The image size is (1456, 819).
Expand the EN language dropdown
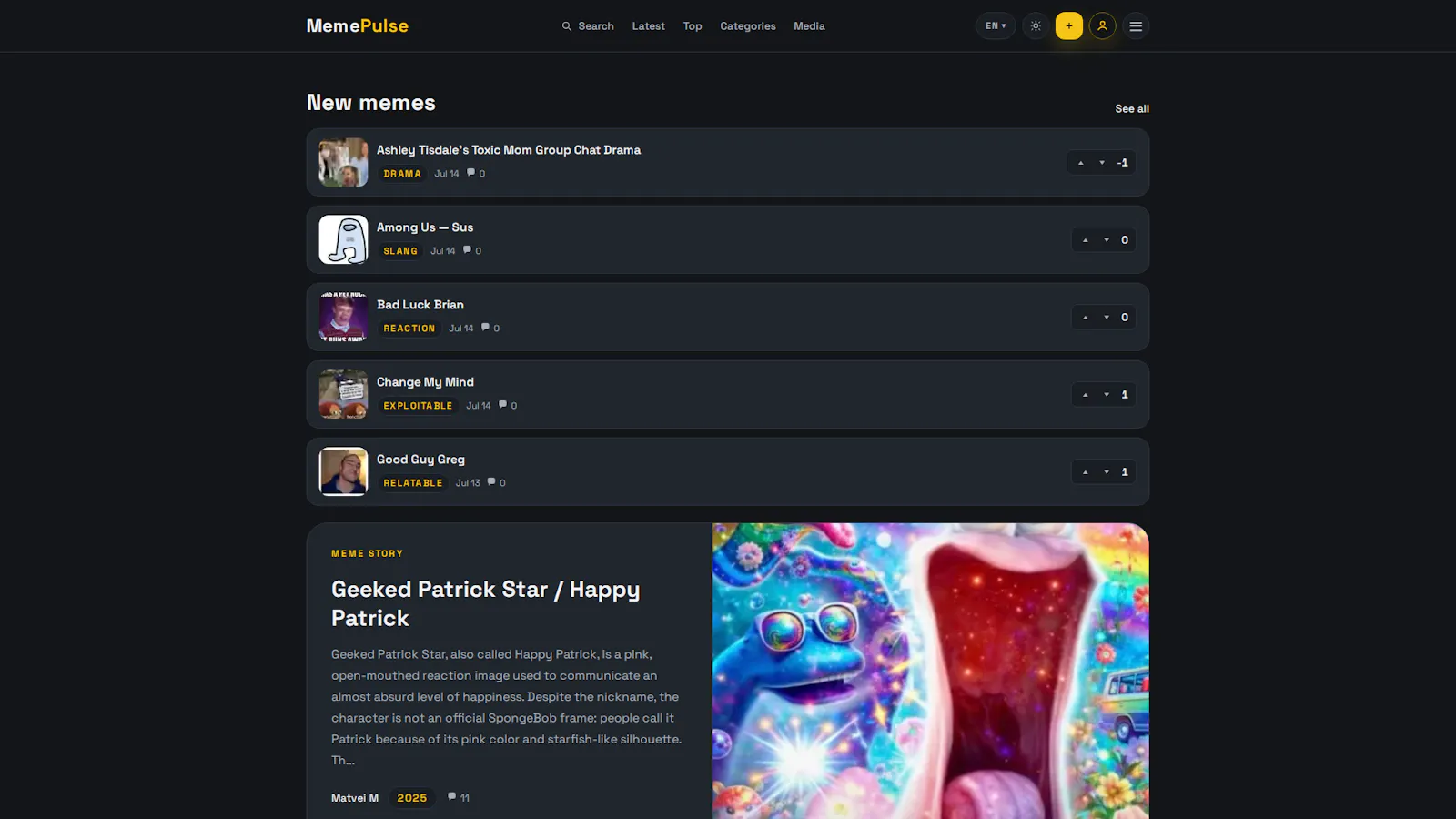[x=996, y=26]
